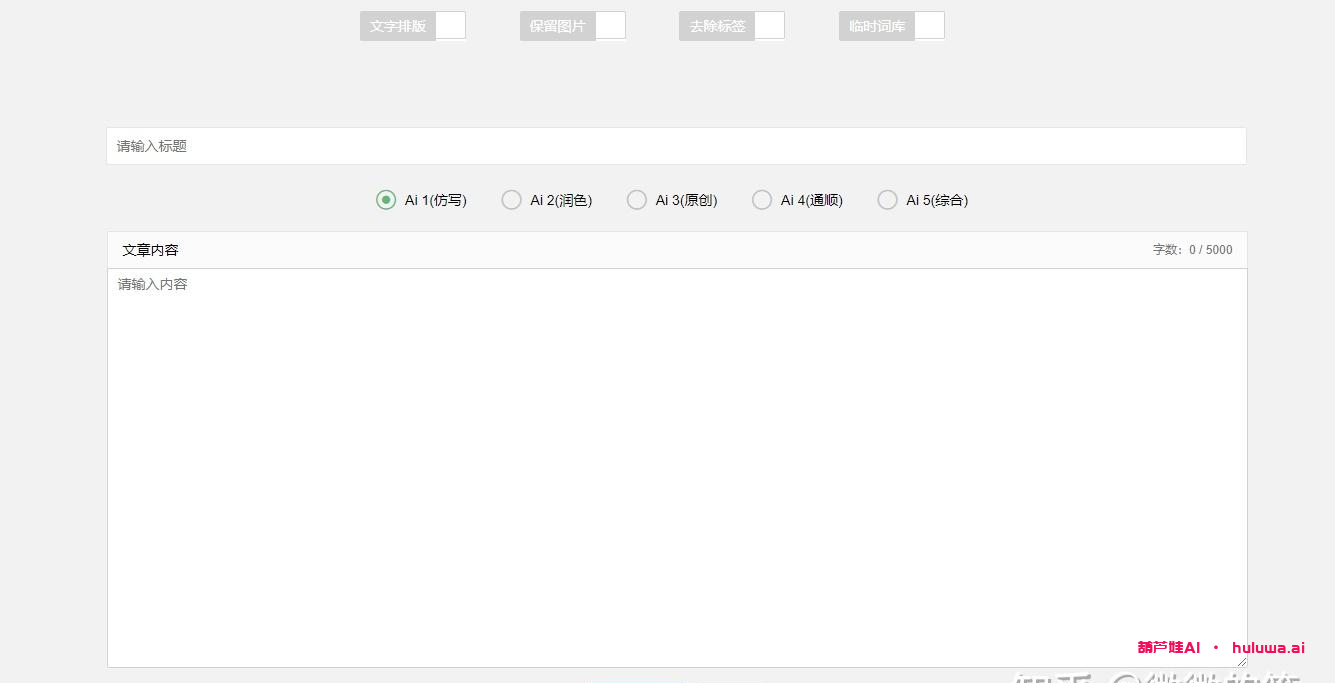Select the Ai 1(仿写) radio option
Image resolution: width=1335 pixels, height=683 pixels.
(x=386, y=200)
